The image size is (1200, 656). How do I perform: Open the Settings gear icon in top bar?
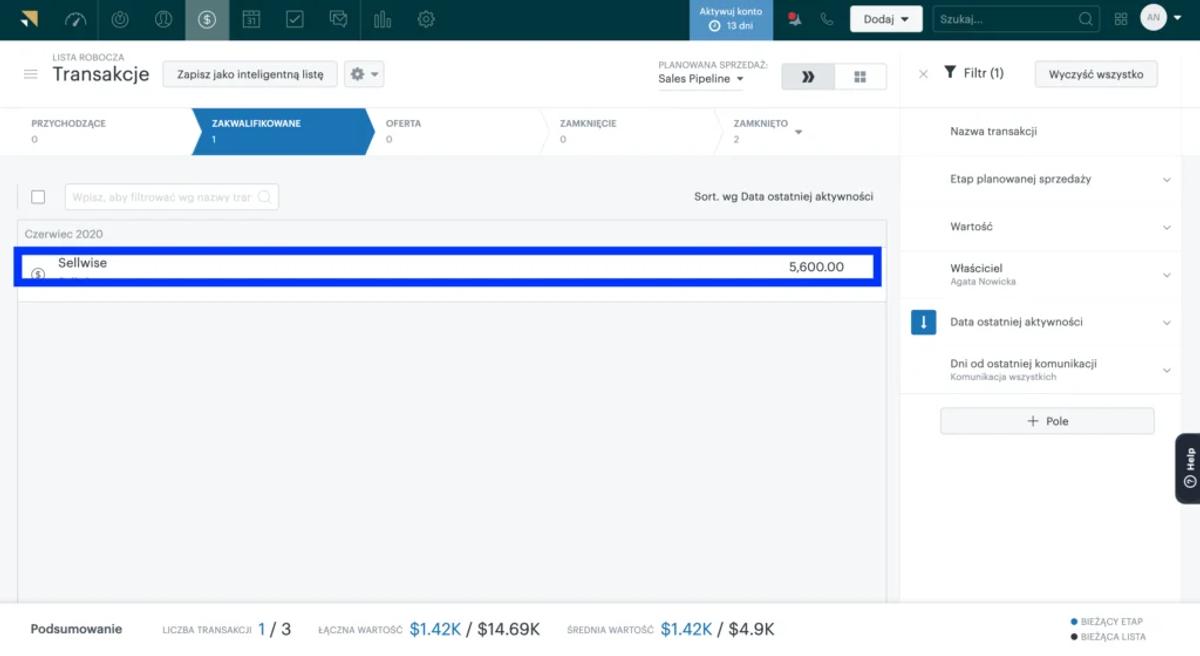(x=426, y=19)
